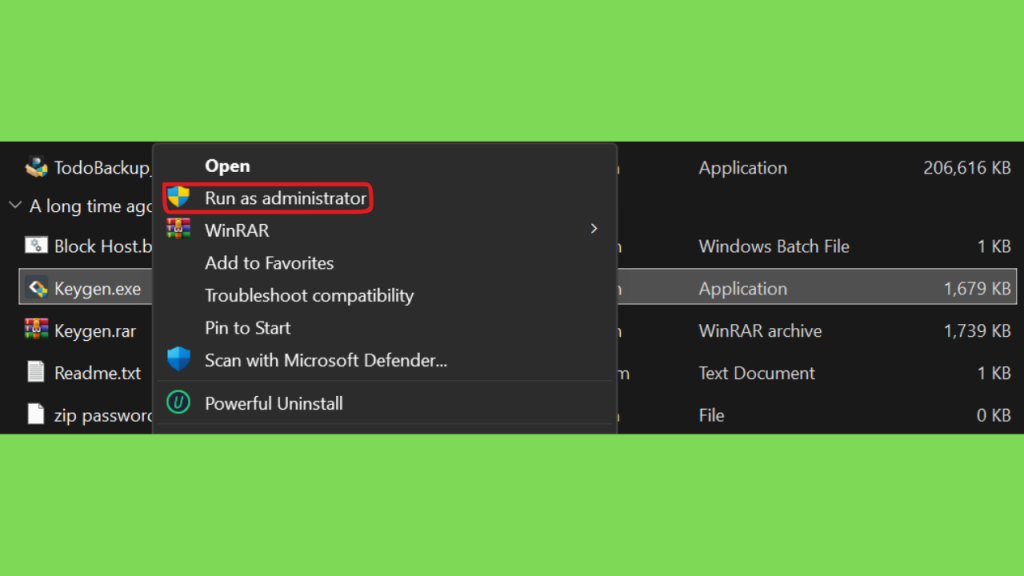Click the 1 KB size in Block Host row
1024x576 pixels.
(x=994, y=246)
